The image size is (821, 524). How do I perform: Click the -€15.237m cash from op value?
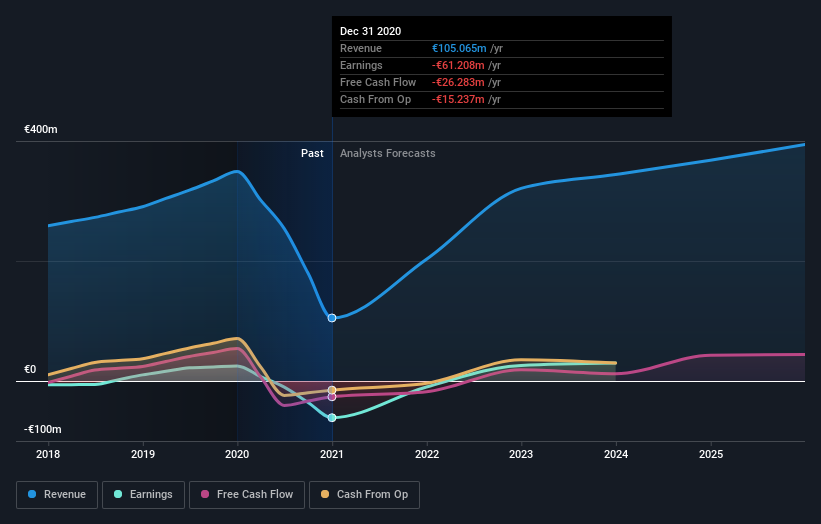click(x=458, y=99)
